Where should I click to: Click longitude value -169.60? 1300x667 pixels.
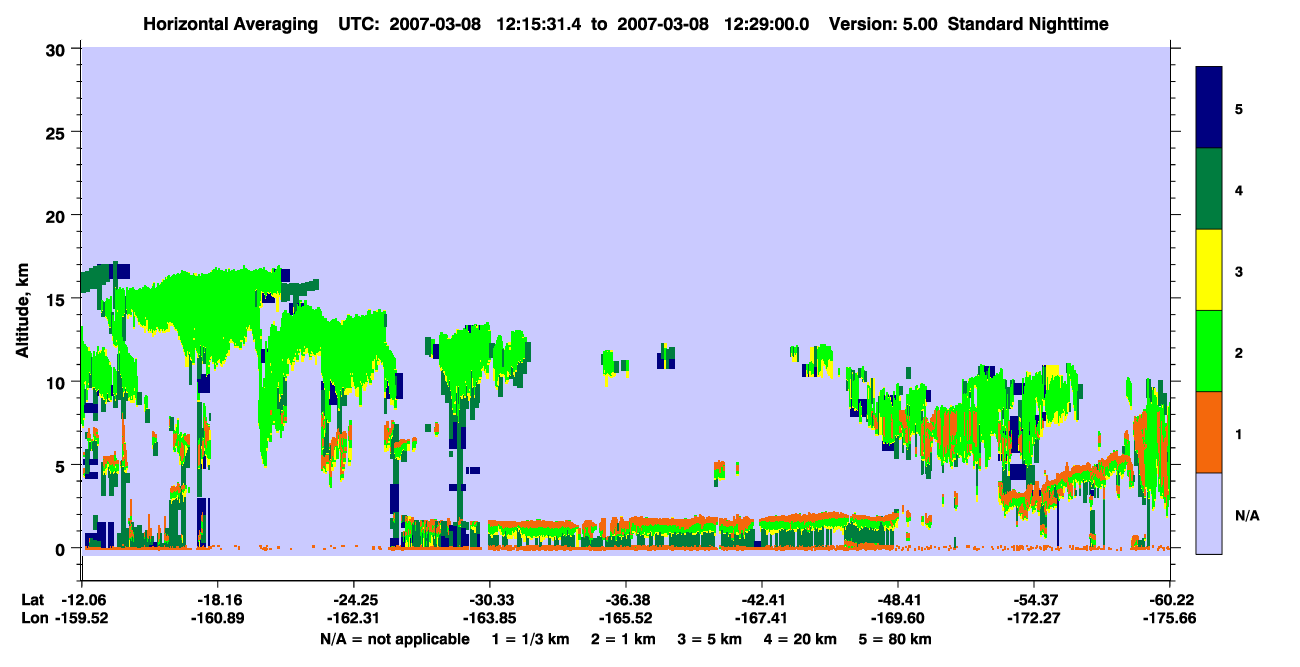click(897, 618)
